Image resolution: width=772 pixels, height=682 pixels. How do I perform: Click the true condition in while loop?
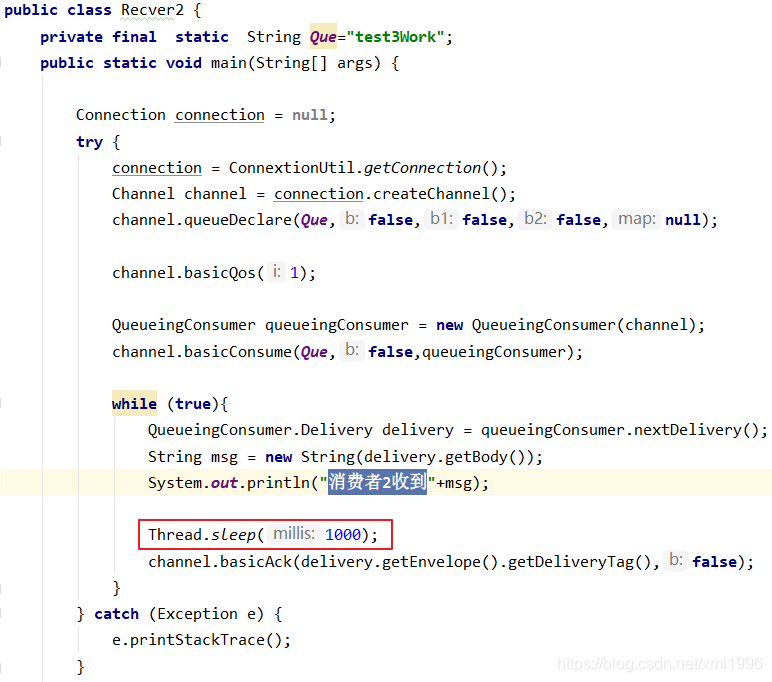point(193,404)
